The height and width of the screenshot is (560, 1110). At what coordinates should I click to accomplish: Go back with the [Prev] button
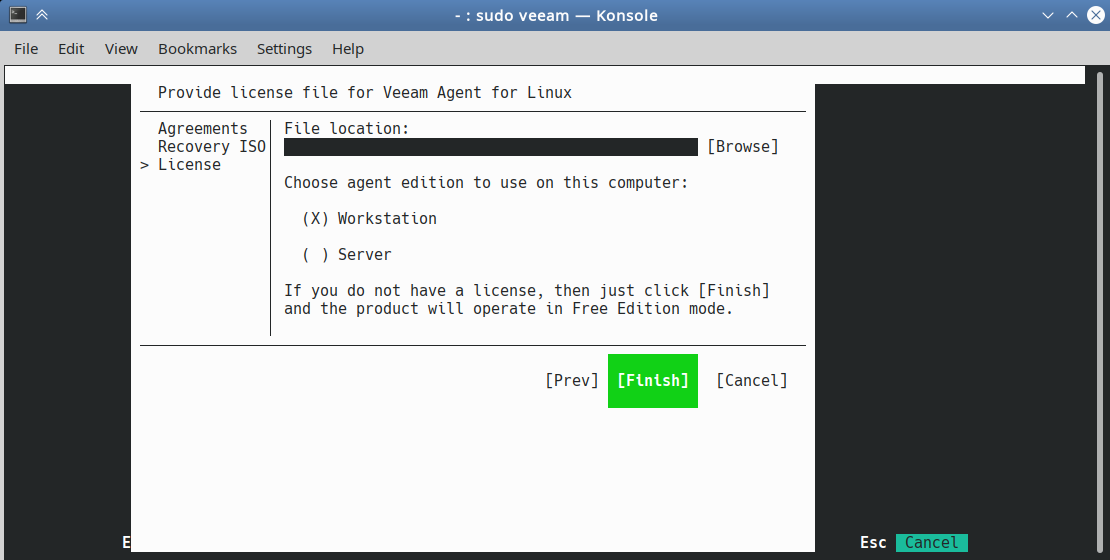point(572,381)
